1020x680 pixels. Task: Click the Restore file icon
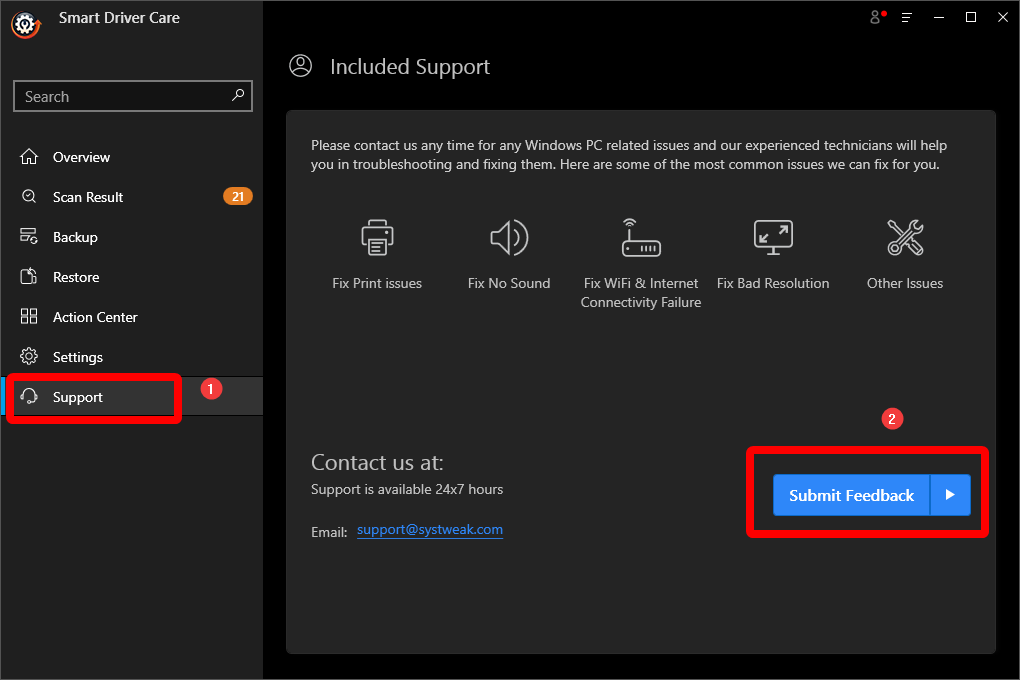[x=29, y=277]
